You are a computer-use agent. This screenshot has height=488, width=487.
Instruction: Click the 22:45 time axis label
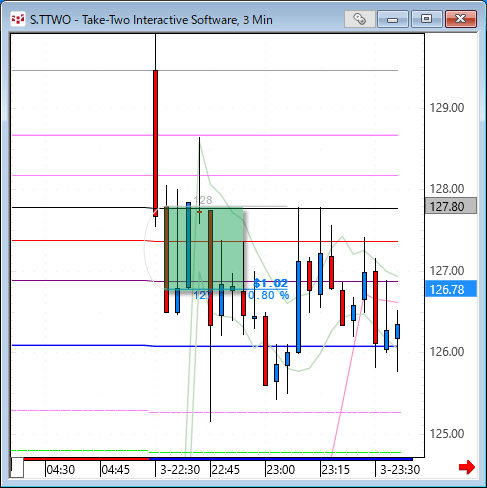coord(226,470)
